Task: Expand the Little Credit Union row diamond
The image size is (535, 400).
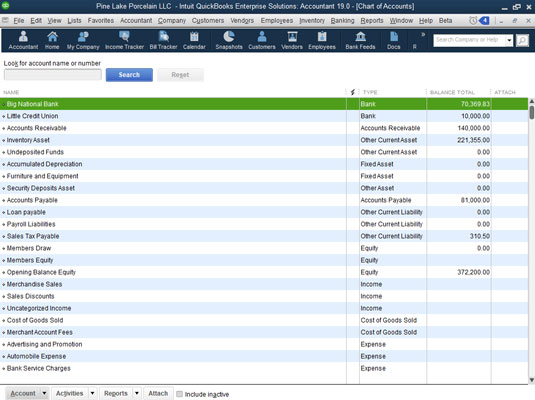Action: 4,116
